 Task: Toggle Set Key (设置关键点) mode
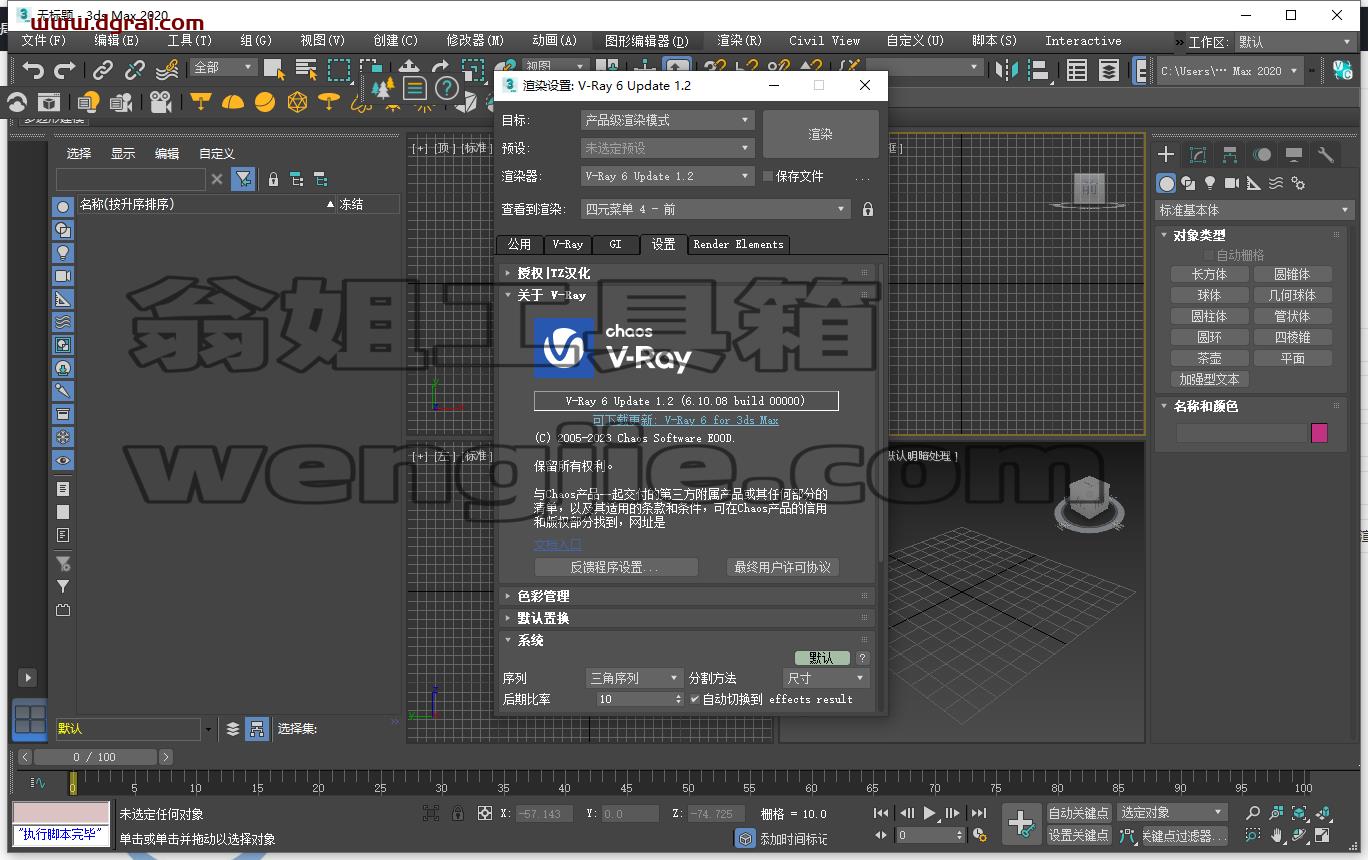click(x=1078, y=835)
